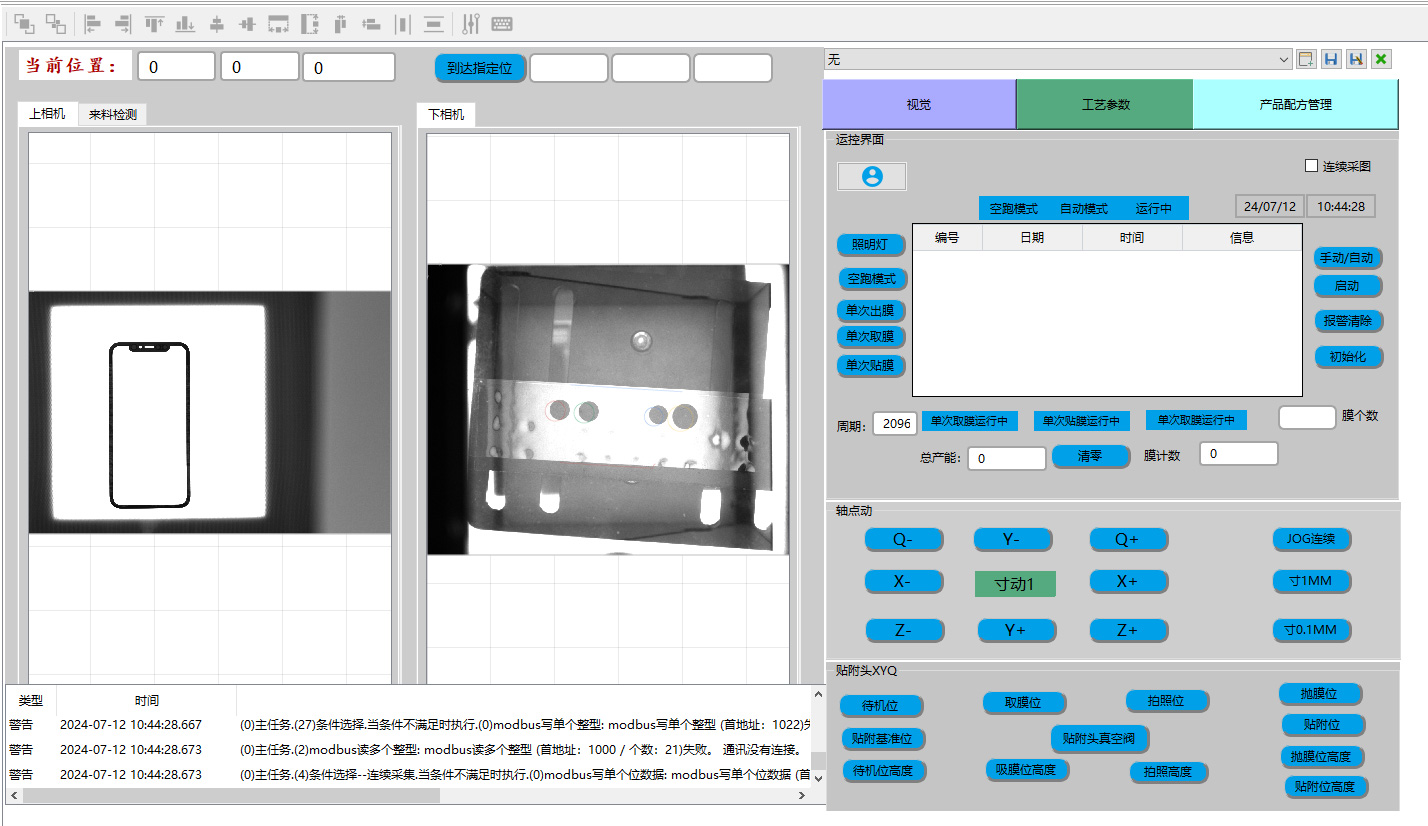This screenshot has height=826, width=1428.
Task: Click the 总产能 input field
Action: pos(1005,458)
